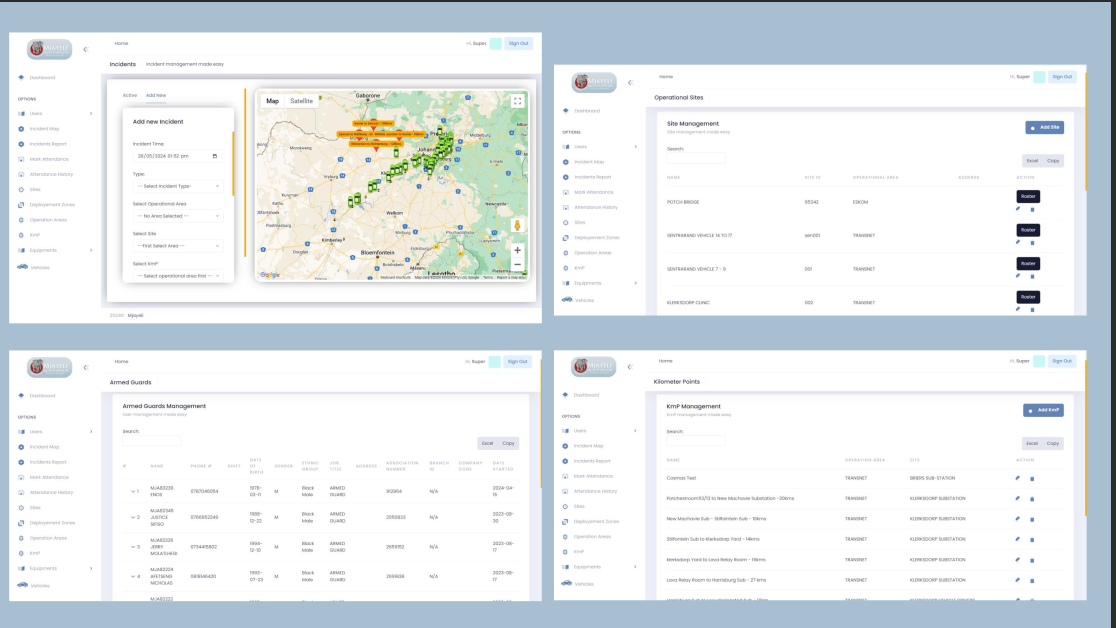Click edit pencil for Cosmos Test KmP

[1018, 478]
